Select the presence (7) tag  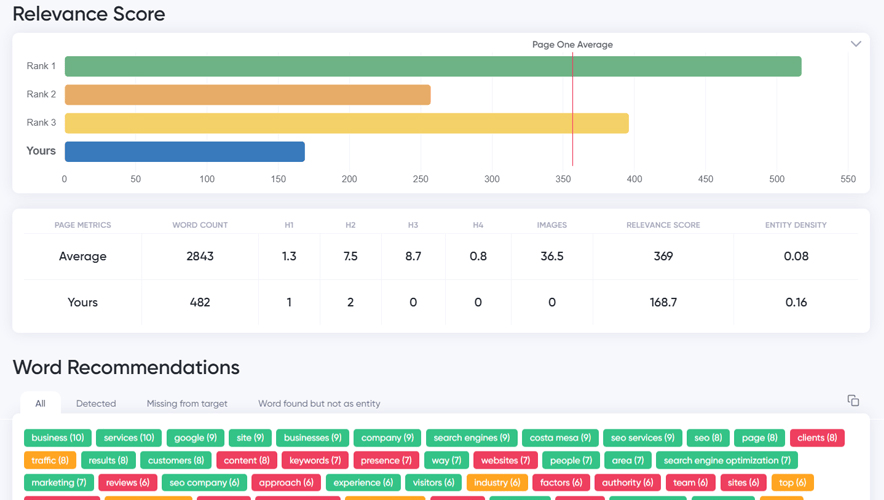click(386, 461)
